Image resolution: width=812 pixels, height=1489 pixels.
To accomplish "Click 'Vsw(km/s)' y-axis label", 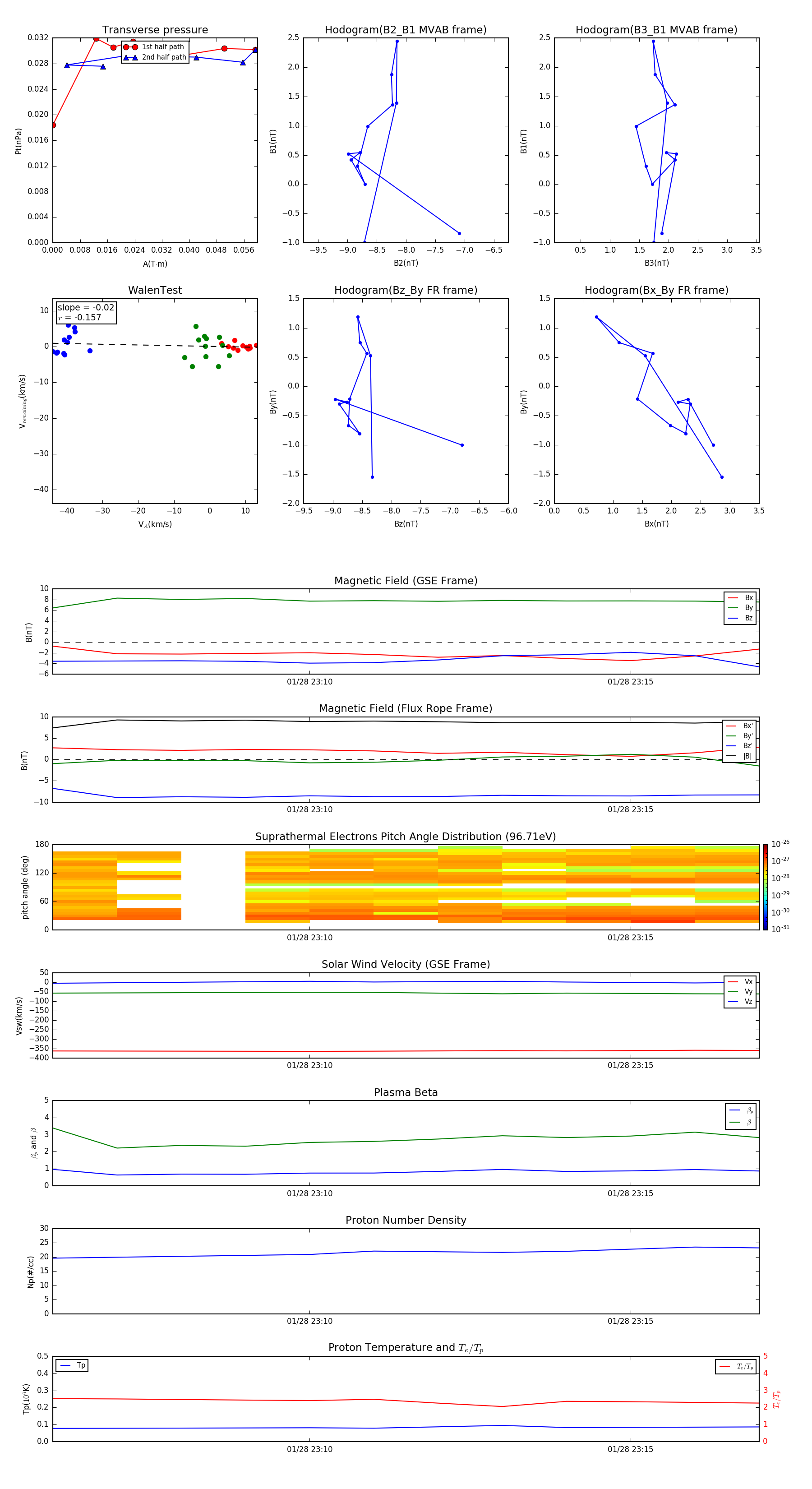I will (x=19, y=1016).
